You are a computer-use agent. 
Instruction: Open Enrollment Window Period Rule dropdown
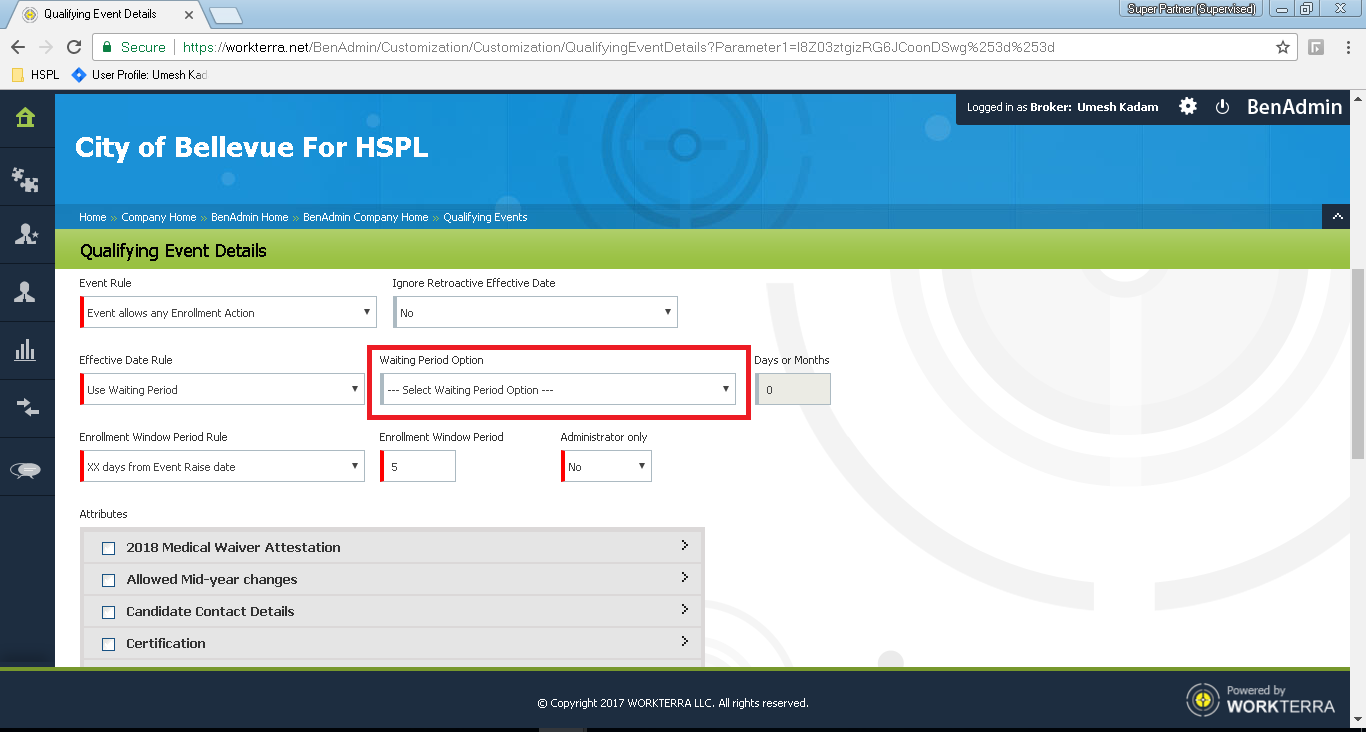click(222, 466)
